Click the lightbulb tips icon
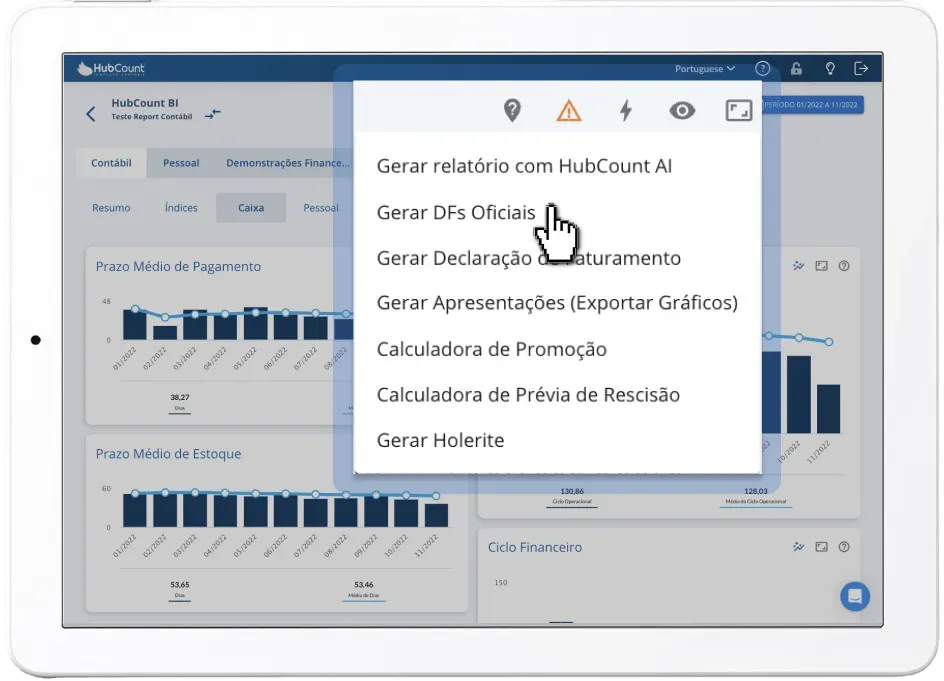 pyautogui.click(x=830, y=69)
